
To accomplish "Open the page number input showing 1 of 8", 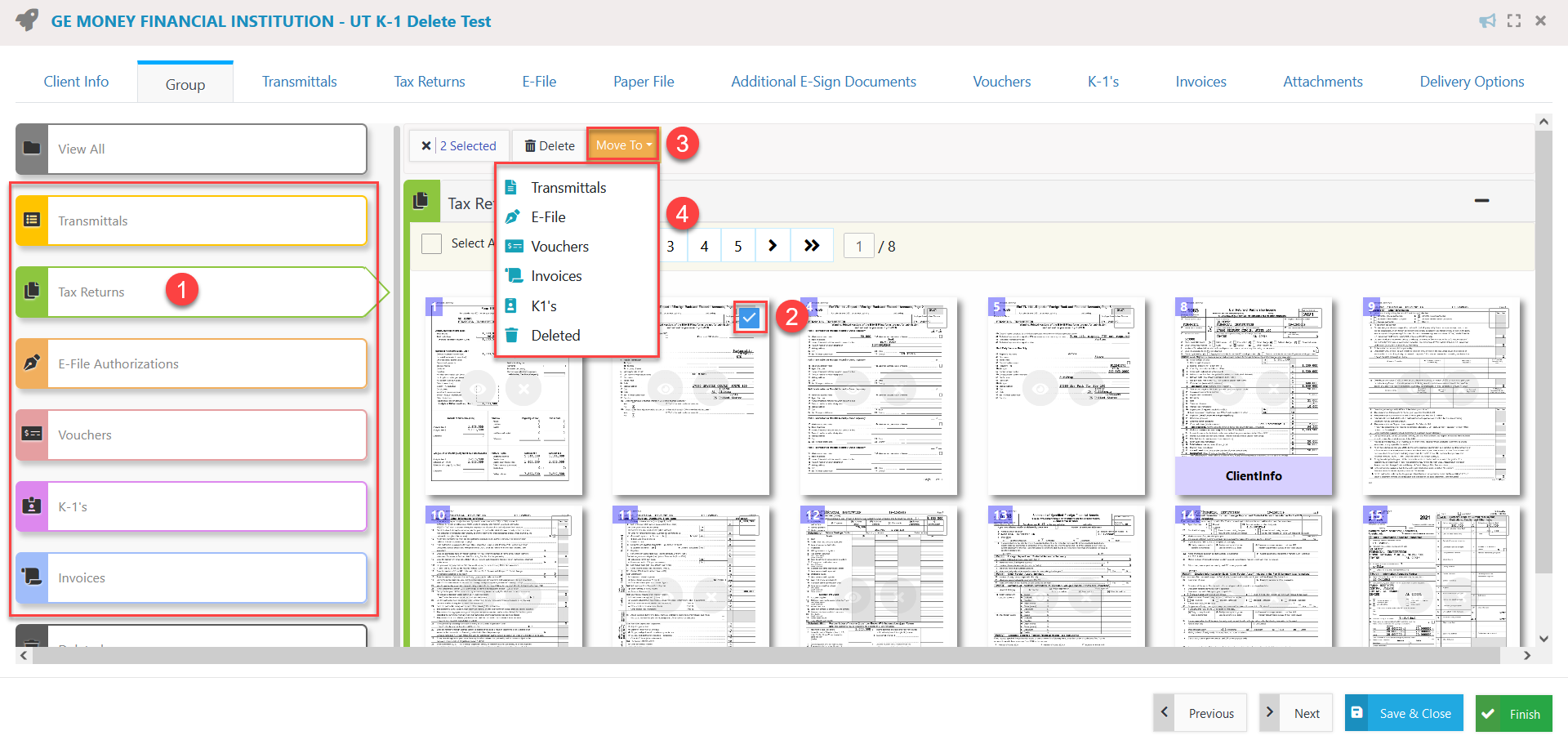I will (859, 245).
